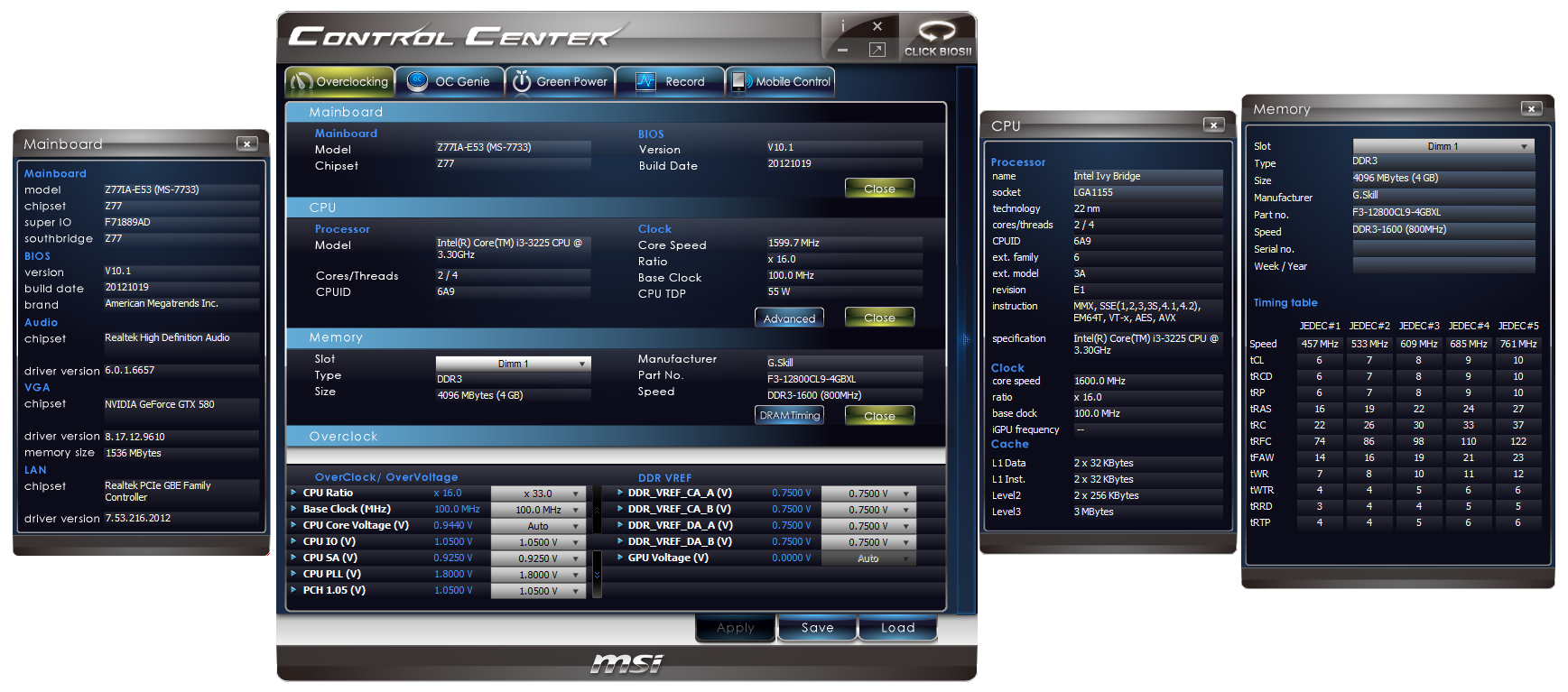Click "F3-12800CL9-4GBXL" in the Memory window

pos(1396,212)
